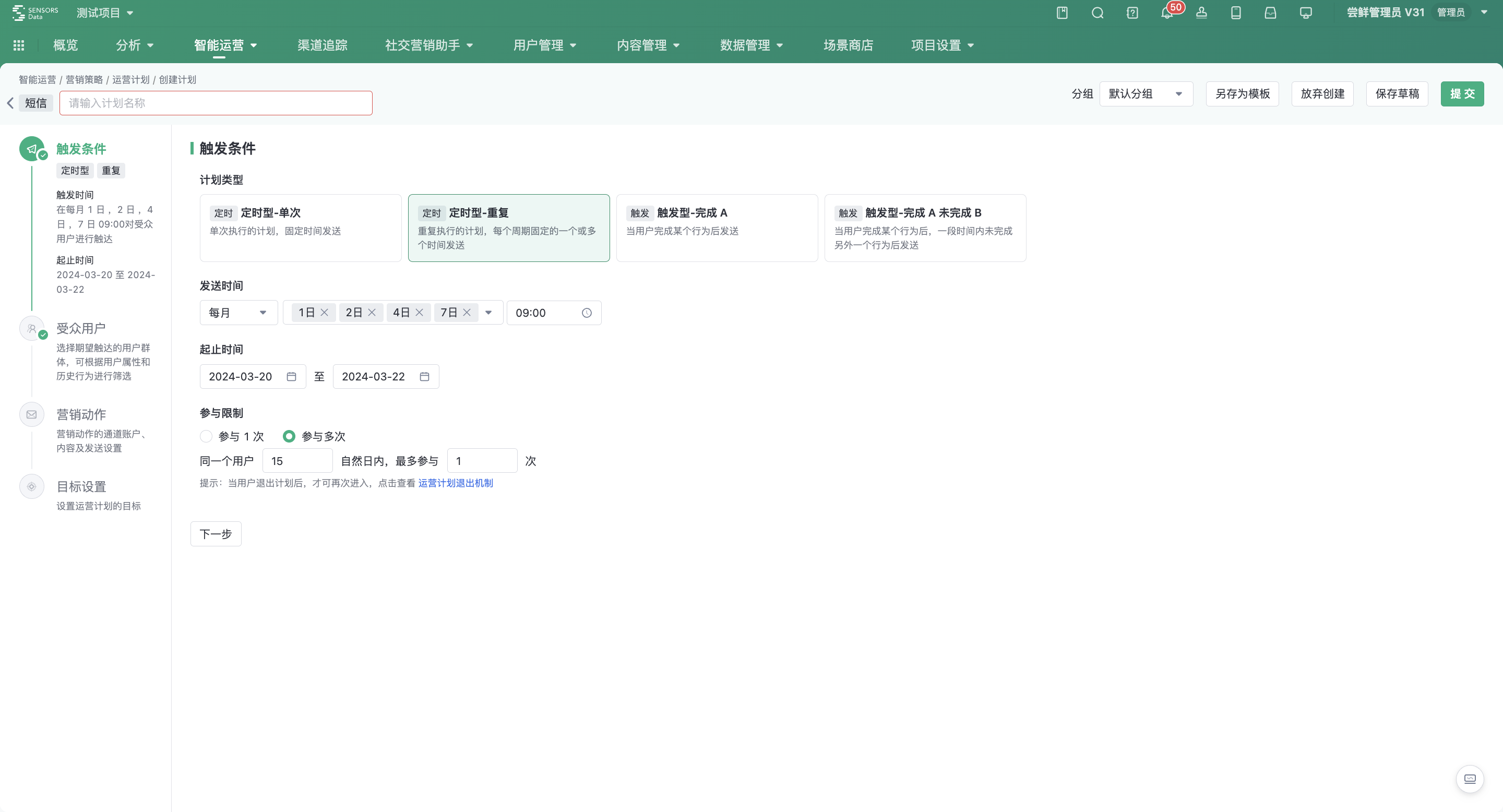Select 参与多次 participation option
1503x812 pixels.
tap(290, 436)
